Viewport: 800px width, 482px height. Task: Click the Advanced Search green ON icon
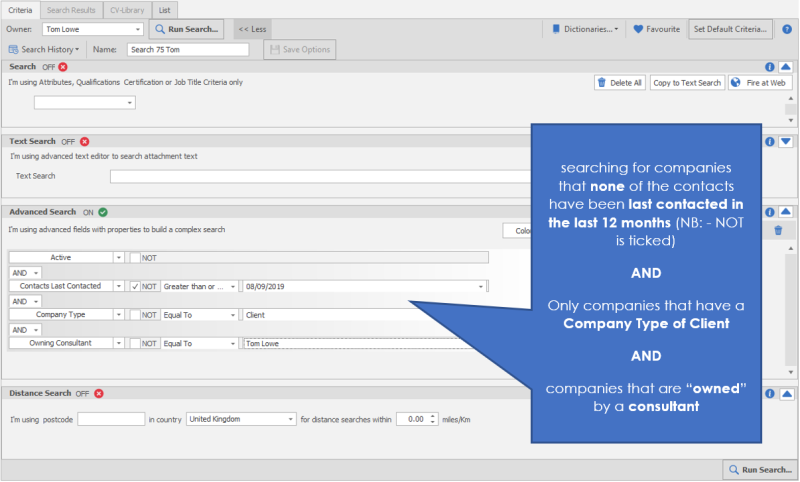(x=104, y=212)
